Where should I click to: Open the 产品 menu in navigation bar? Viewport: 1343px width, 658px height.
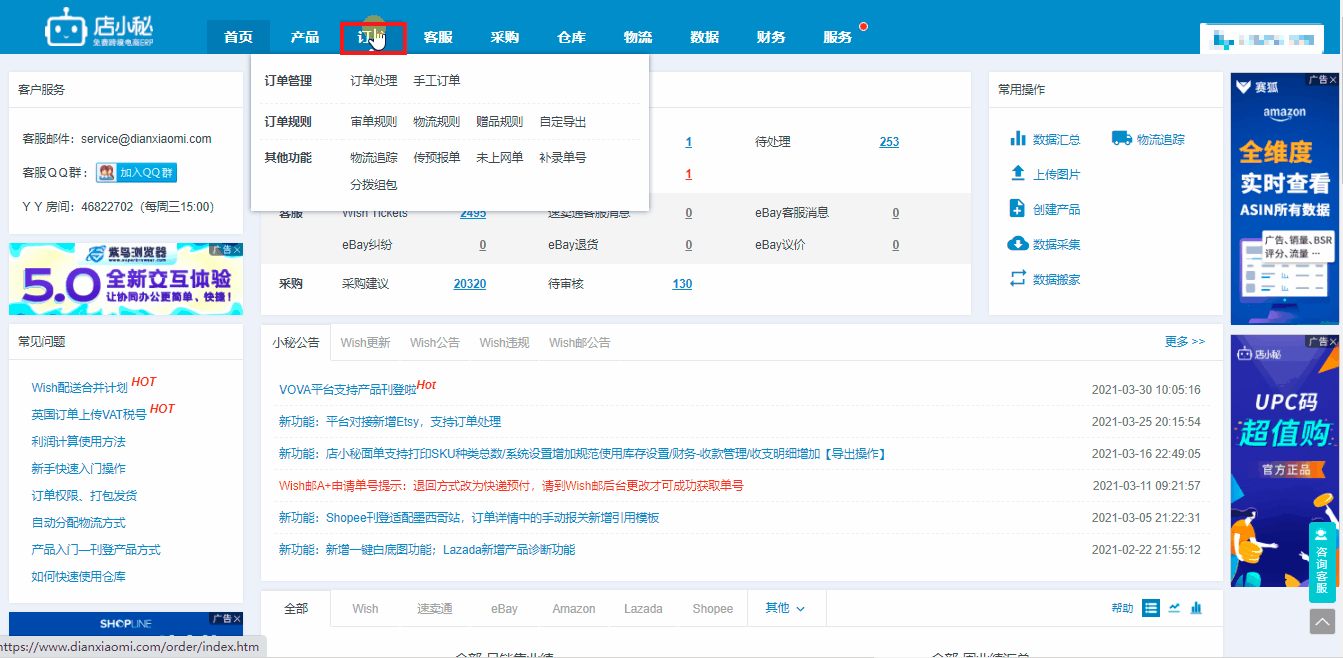(305, 37)
